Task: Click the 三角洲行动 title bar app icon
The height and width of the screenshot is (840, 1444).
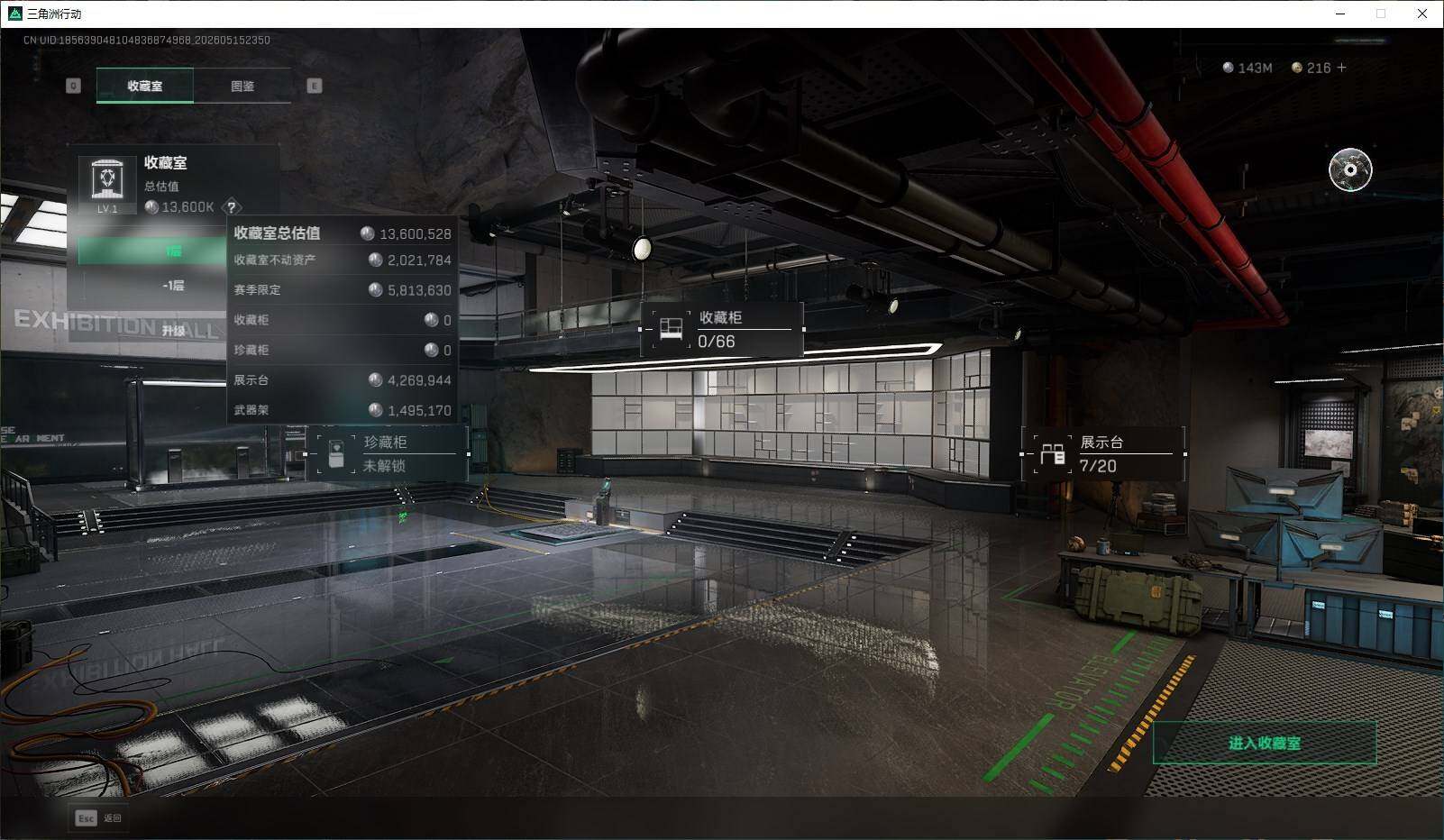Action: [x=14, y=14]
